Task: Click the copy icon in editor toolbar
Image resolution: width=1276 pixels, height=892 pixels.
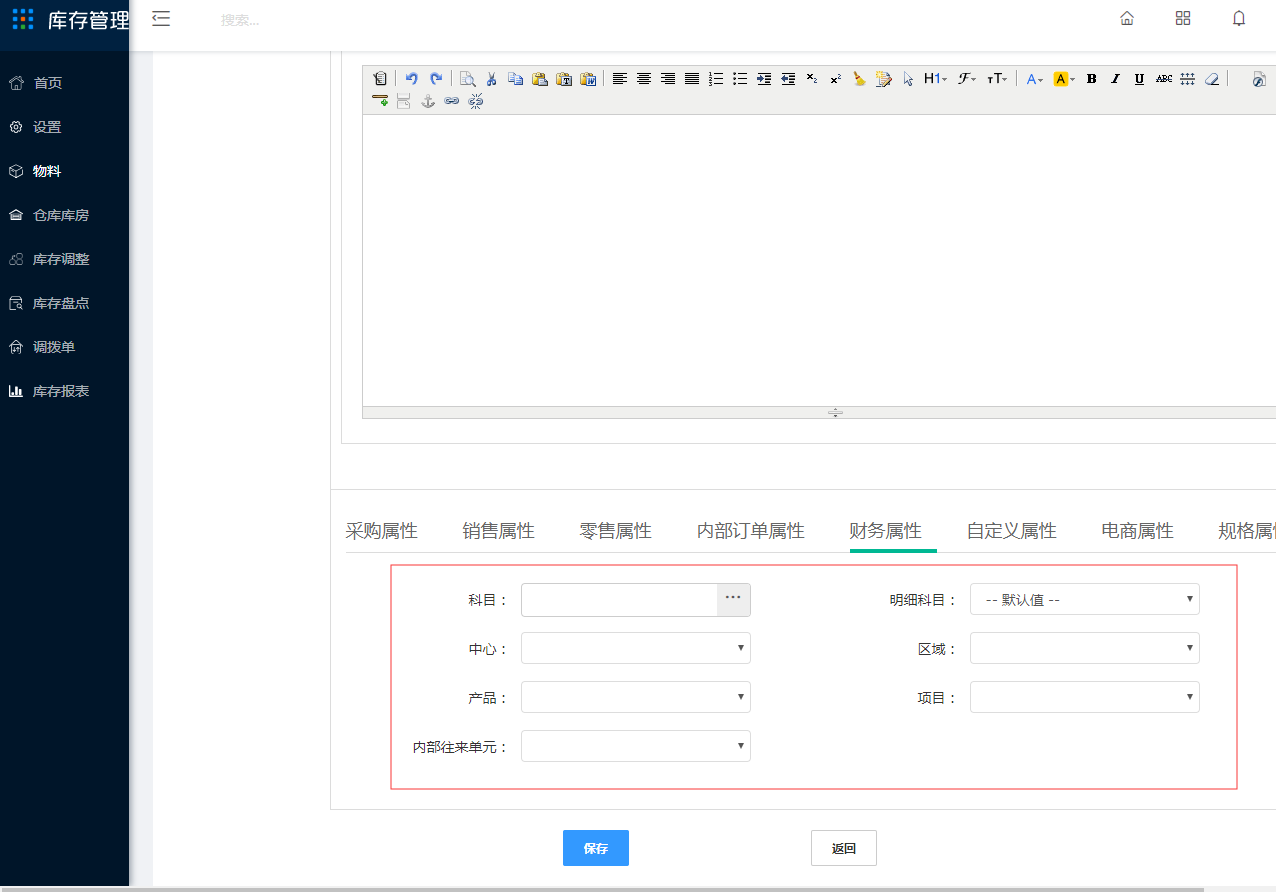Action: tap(515, 79)
